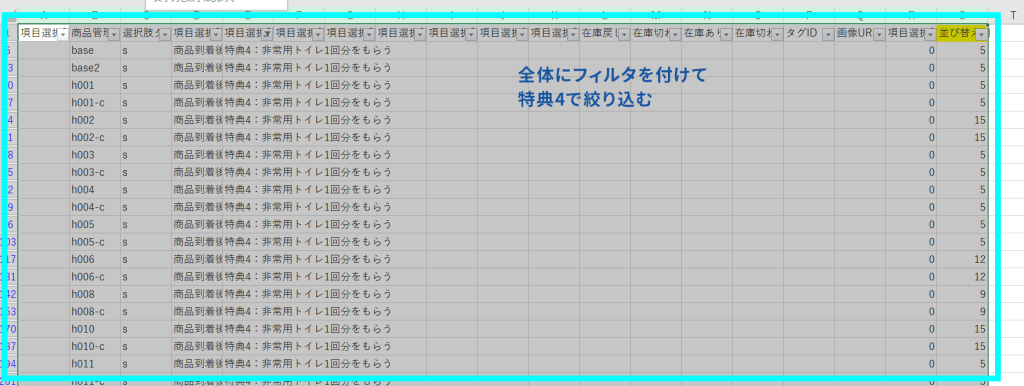Select the column T header
Screen dimensions: 1024x386
click(1012, 14)
